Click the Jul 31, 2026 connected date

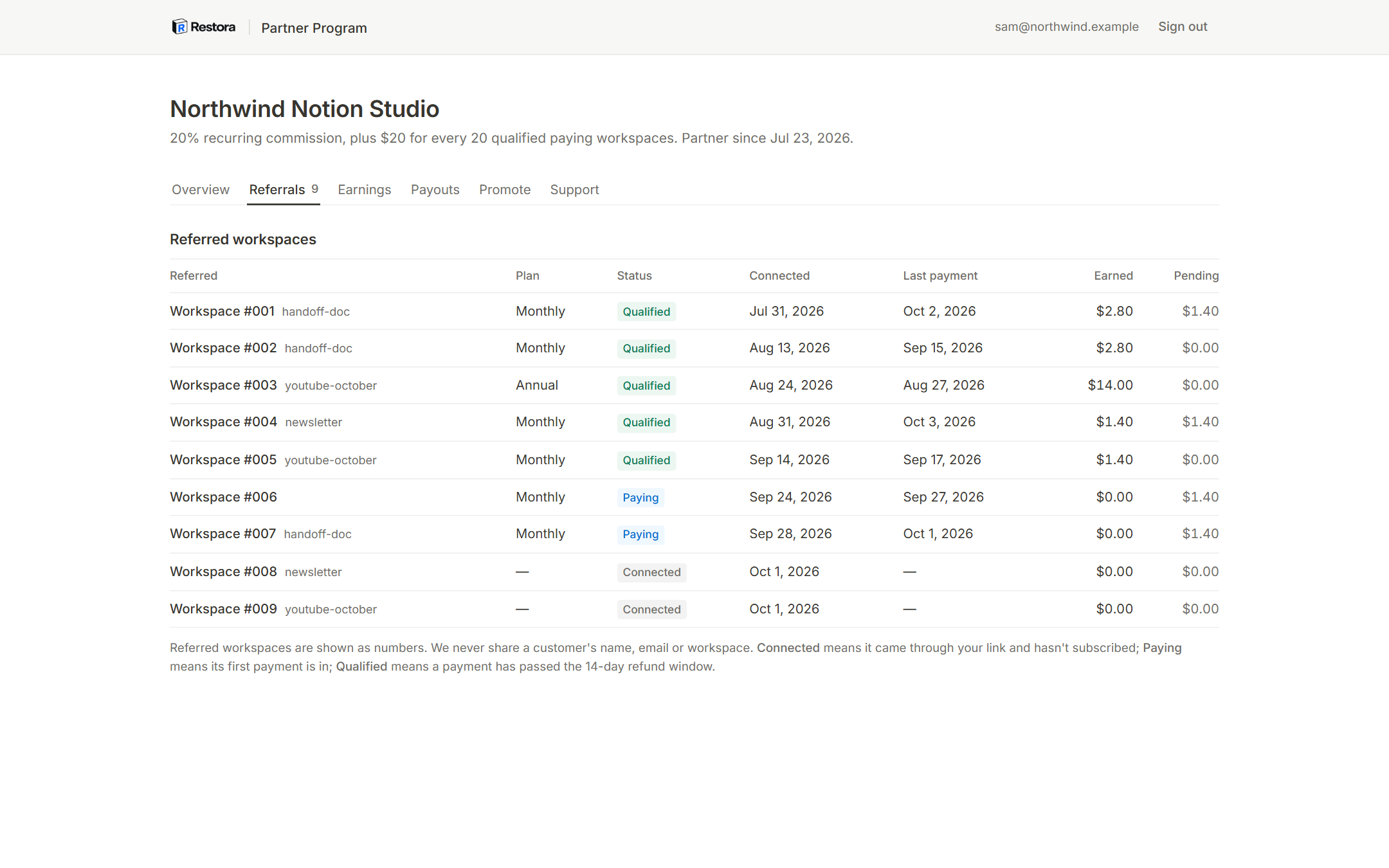click(786, 311)
